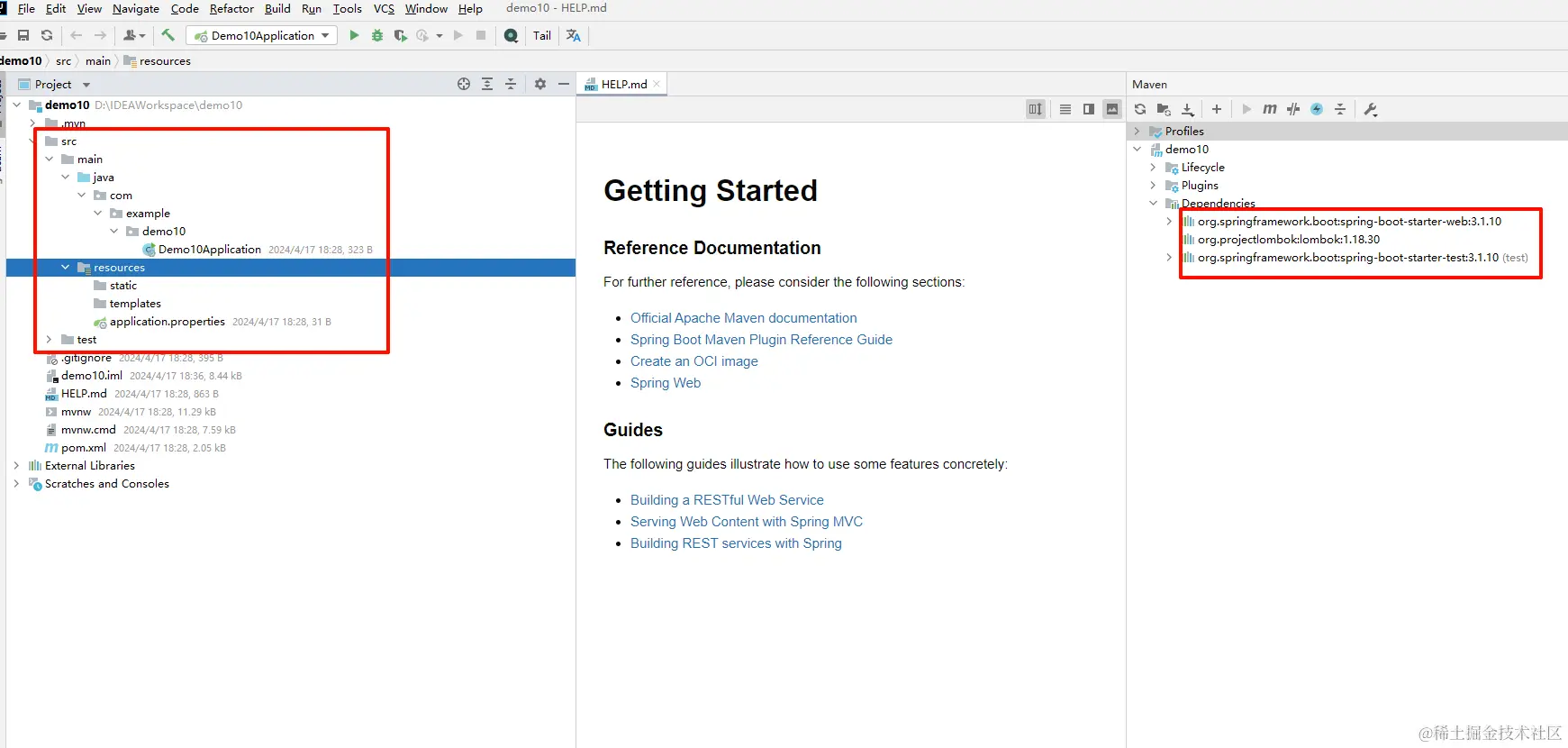The image size is (1568, 748).
Task: Click Generate Sources and Update Folders icon
Action: click(1164, 109)
